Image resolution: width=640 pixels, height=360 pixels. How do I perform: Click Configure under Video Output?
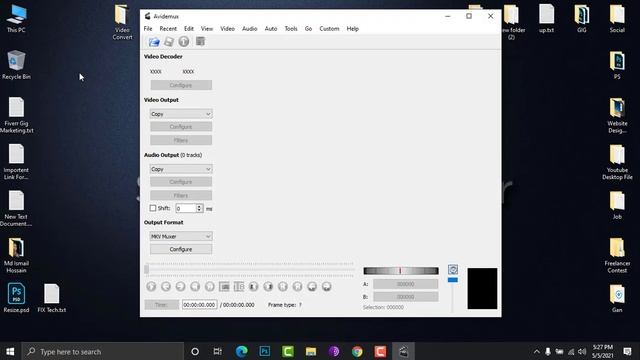(x=181, y=127)
